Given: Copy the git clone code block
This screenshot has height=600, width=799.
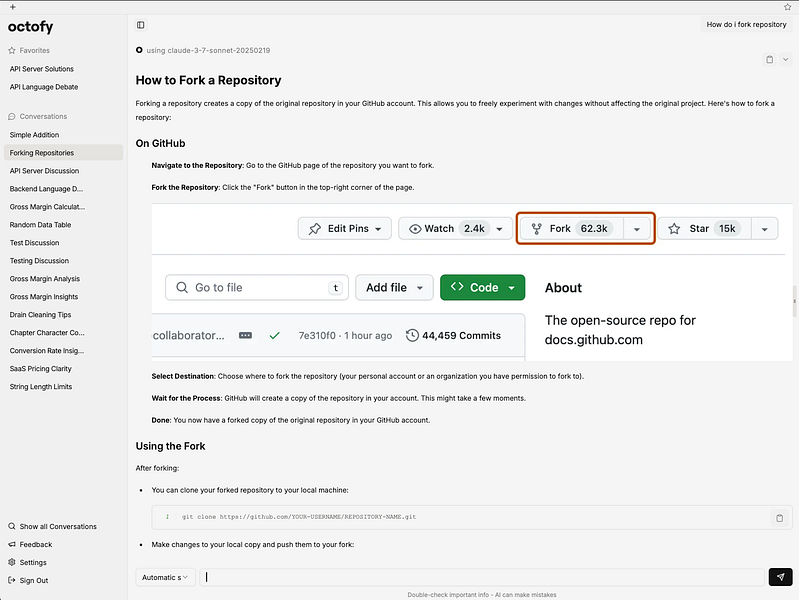Looking at the screenshot, I should point(779,517).
